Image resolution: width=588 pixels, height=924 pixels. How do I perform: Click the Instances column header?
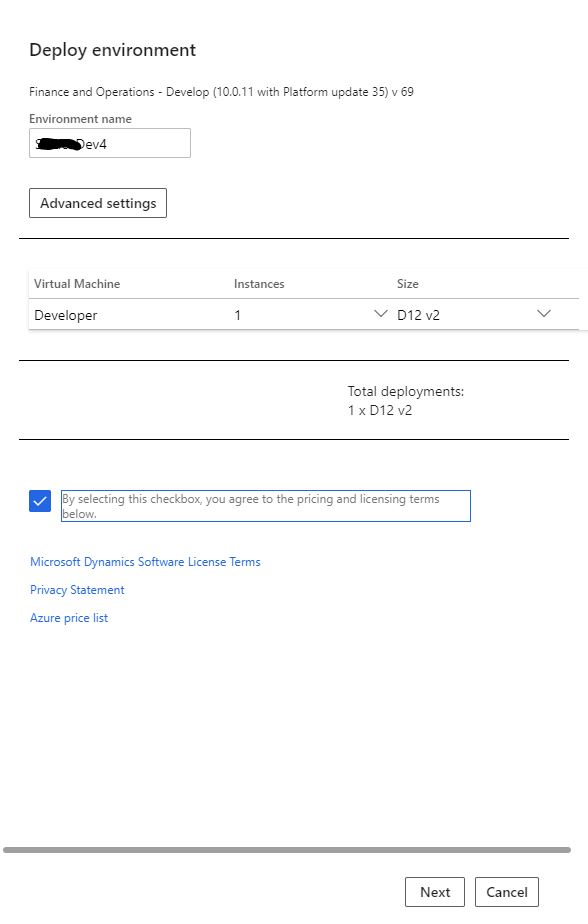point(259,284)
